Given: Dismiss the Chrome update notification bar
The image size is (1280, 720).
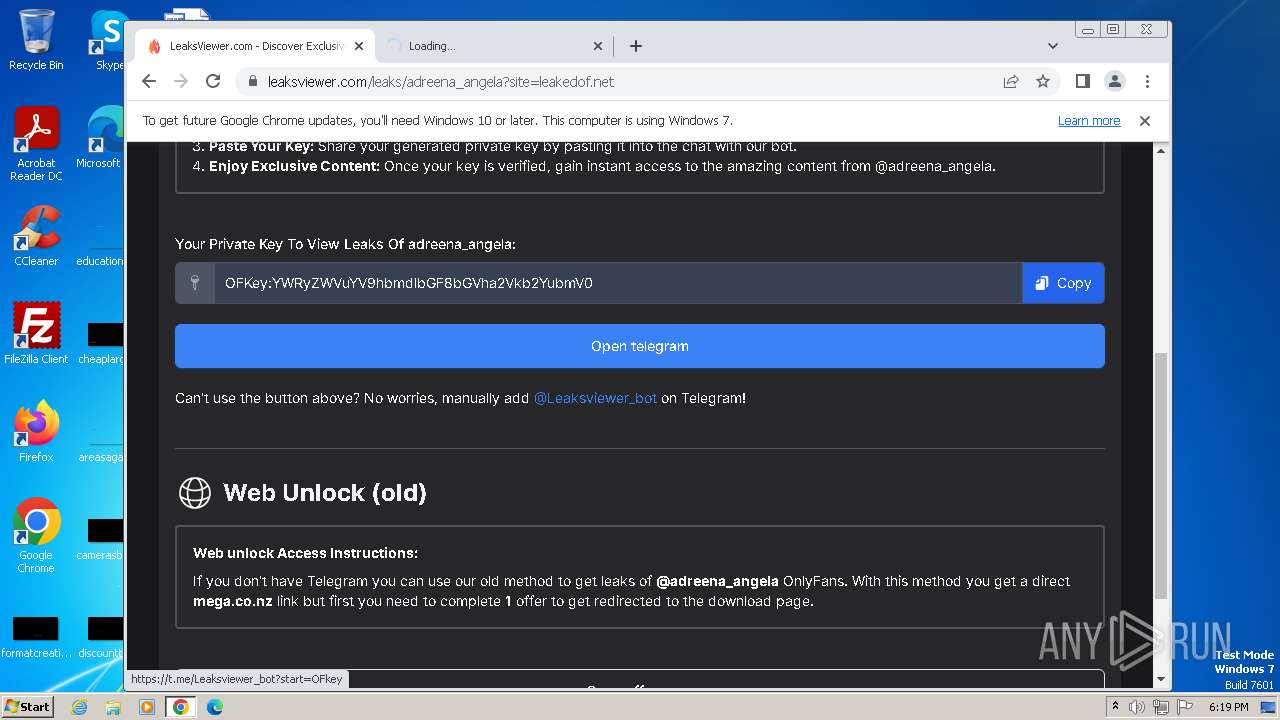Looking at the screenshot, I should point(1145,121).
